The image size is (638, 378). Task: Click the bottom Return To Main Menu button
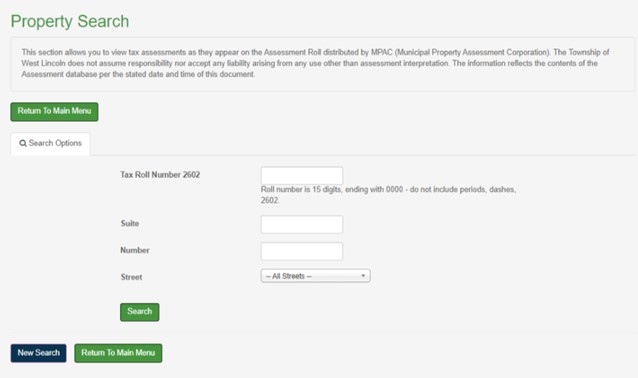(118, 353)
